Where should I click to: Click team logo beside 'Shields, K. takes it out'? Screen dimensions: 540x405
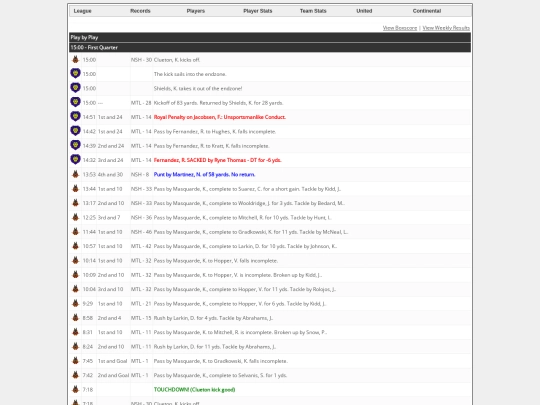[x=75, y=88]
